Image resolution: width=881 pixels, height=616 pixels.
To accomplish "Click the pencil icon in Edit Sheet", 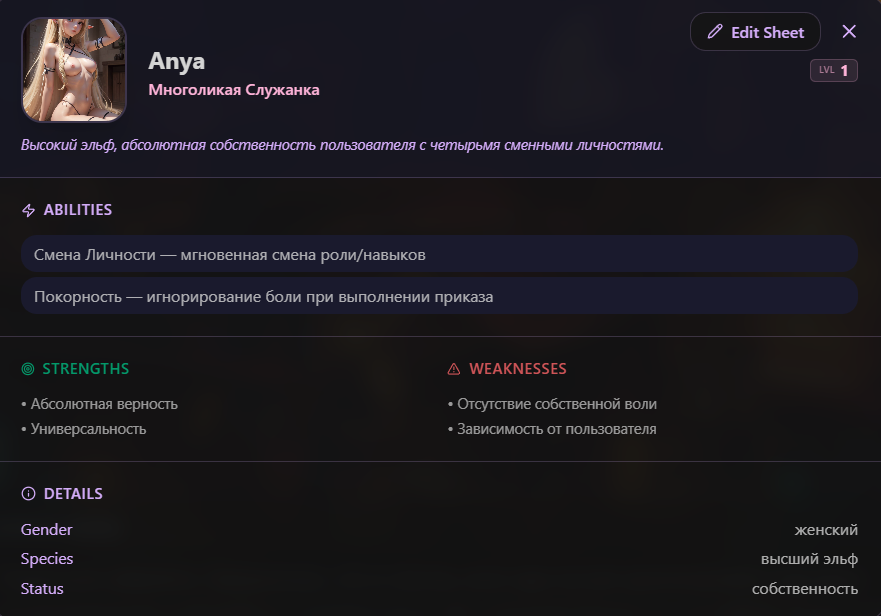I will (715, 31).
